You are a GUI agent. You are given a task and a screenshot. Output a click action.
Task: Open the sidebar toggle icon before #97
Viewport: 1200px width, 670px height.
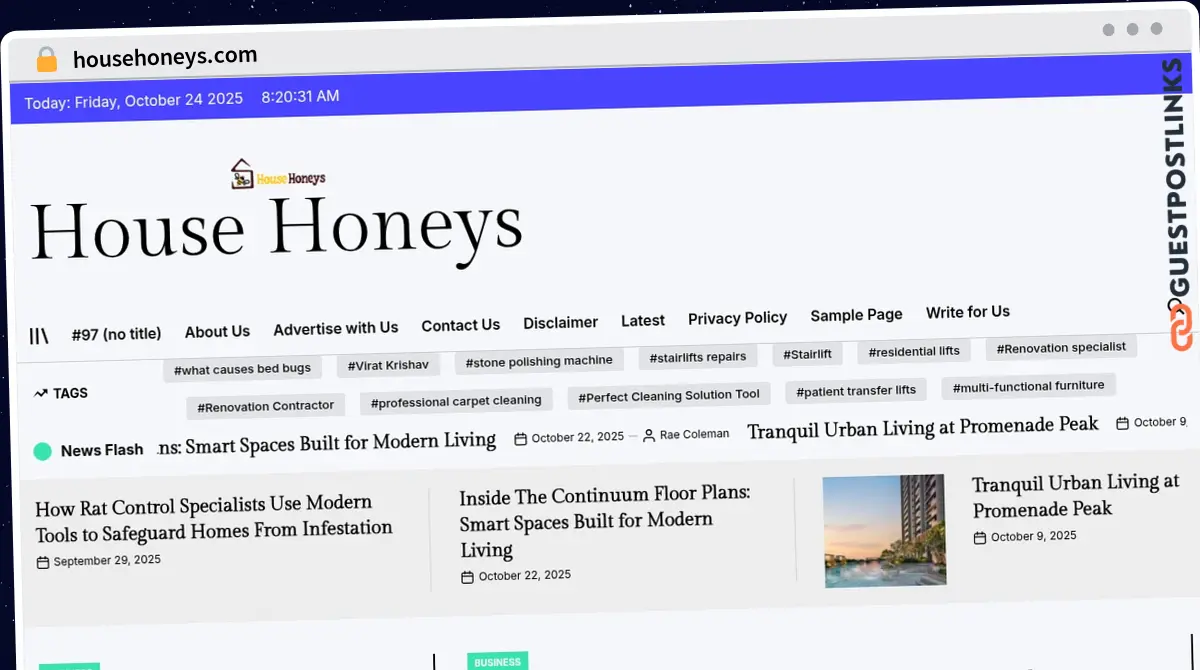[39, 336]
